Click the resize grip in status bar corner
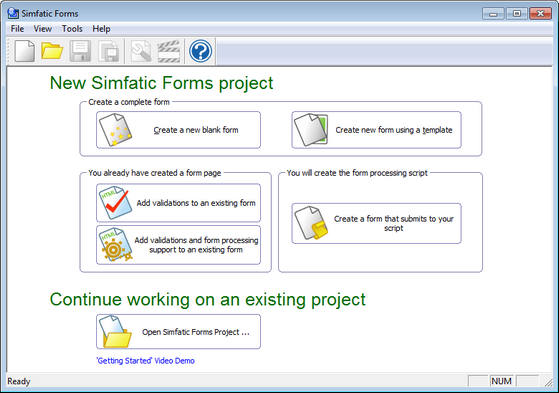Screen dimensions: 559x393 [x=548, y=382]
